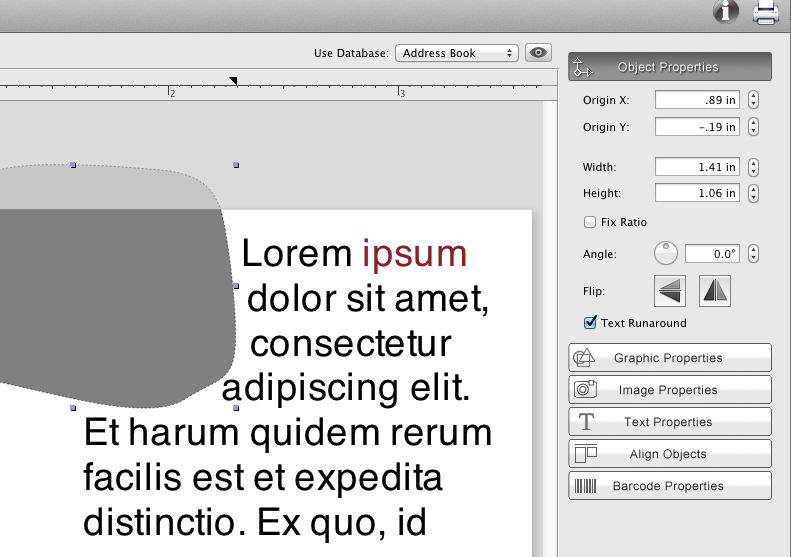This screenshot has height=557, width=791.
Task: Open Text Properties panel
Action: [x=670, y=422]
